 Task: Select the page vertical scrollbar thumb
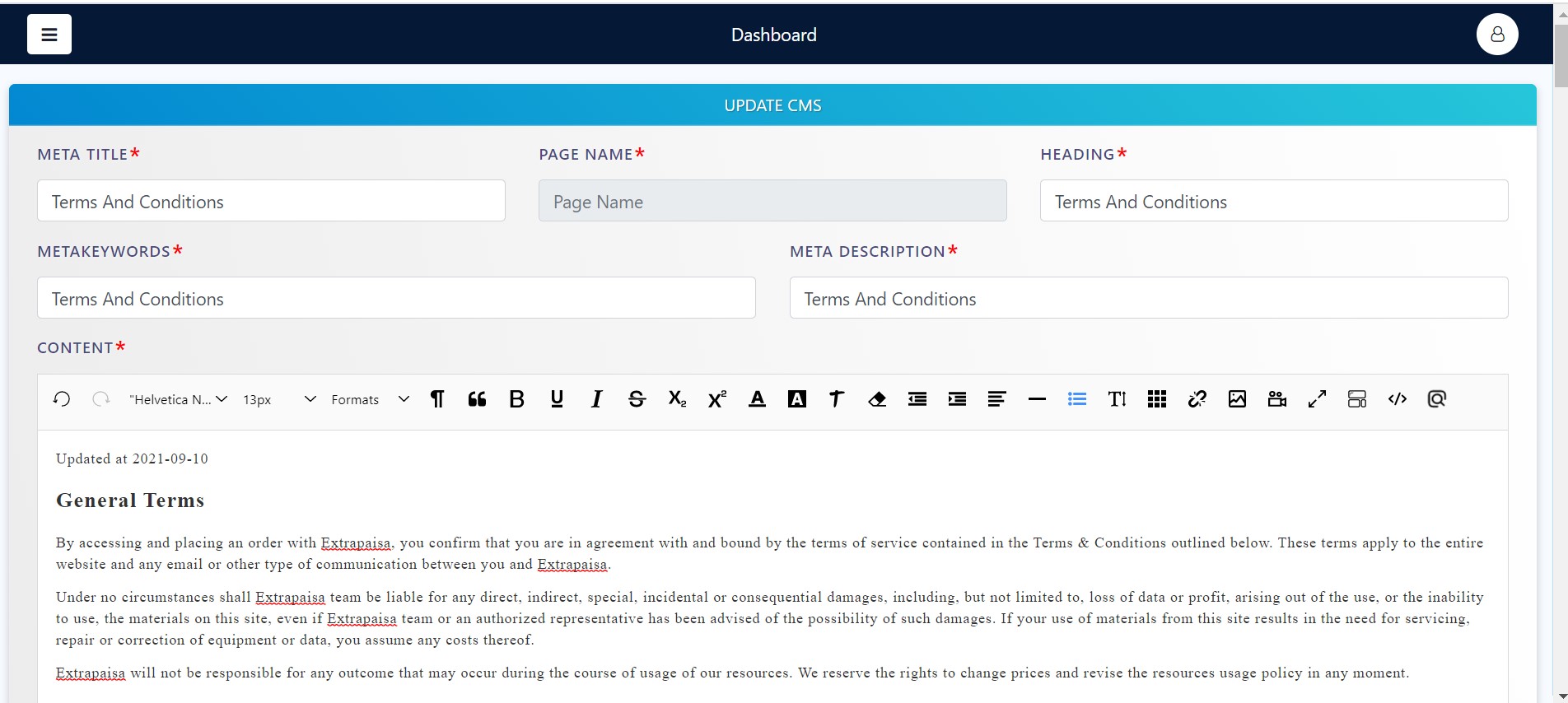(1561, 55)
